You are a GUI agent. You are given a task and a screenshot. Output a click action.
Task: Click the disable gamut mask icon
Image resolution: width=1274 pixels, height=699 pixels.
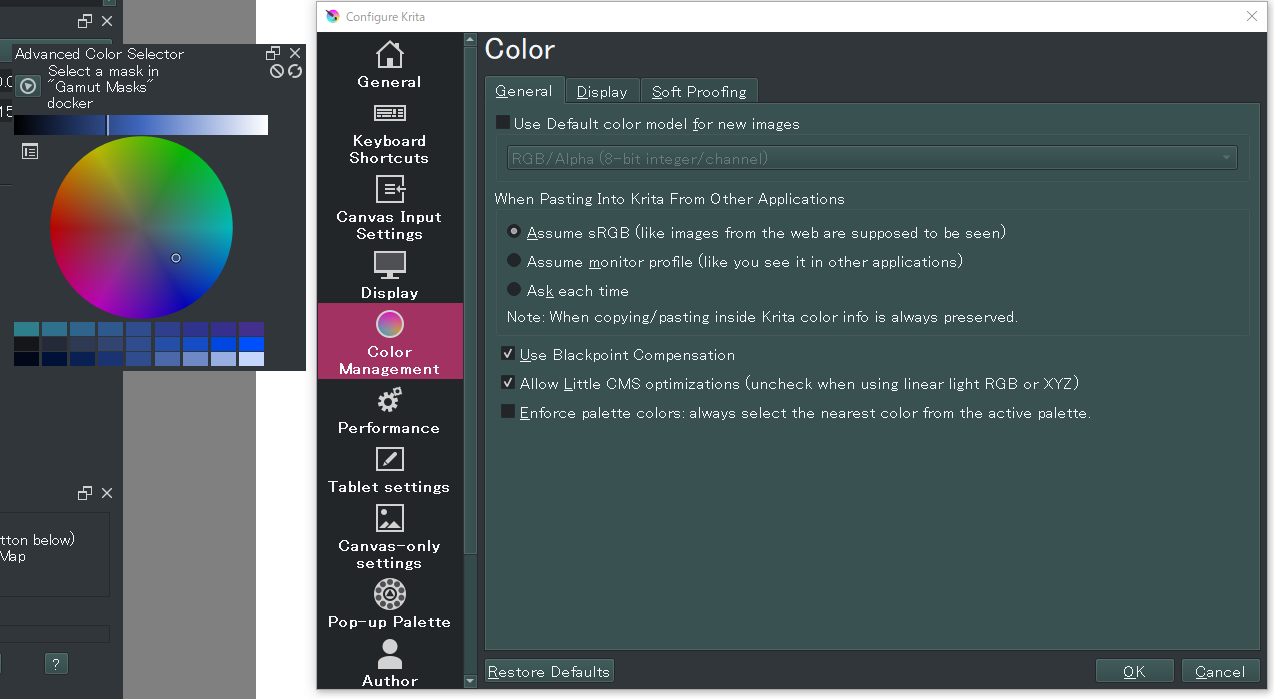coord(277,71)
